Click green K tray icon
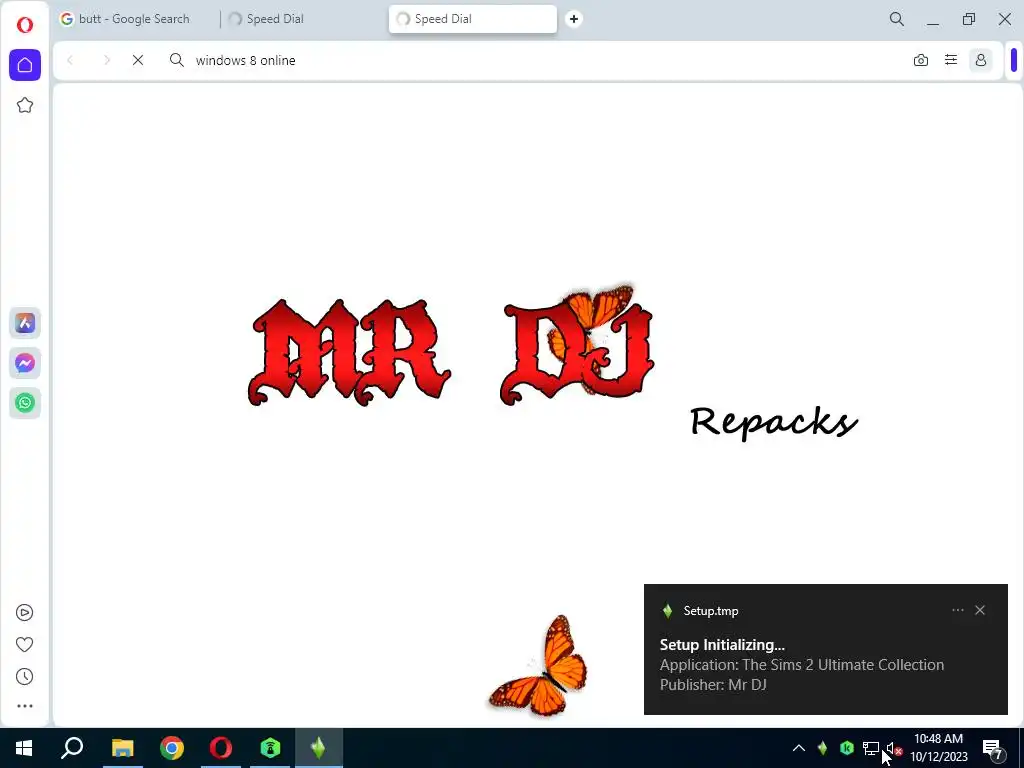 pos(846,748)
